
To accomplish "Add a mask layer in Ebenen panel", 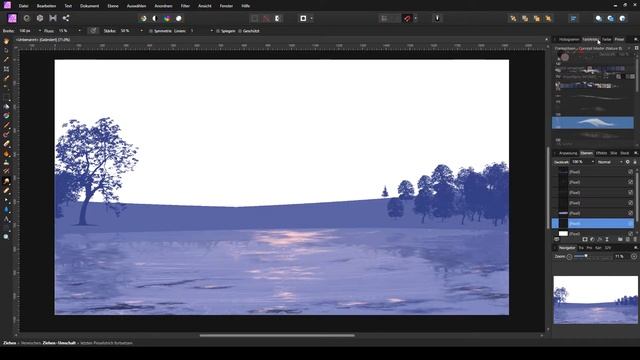I will pos(585,239).
